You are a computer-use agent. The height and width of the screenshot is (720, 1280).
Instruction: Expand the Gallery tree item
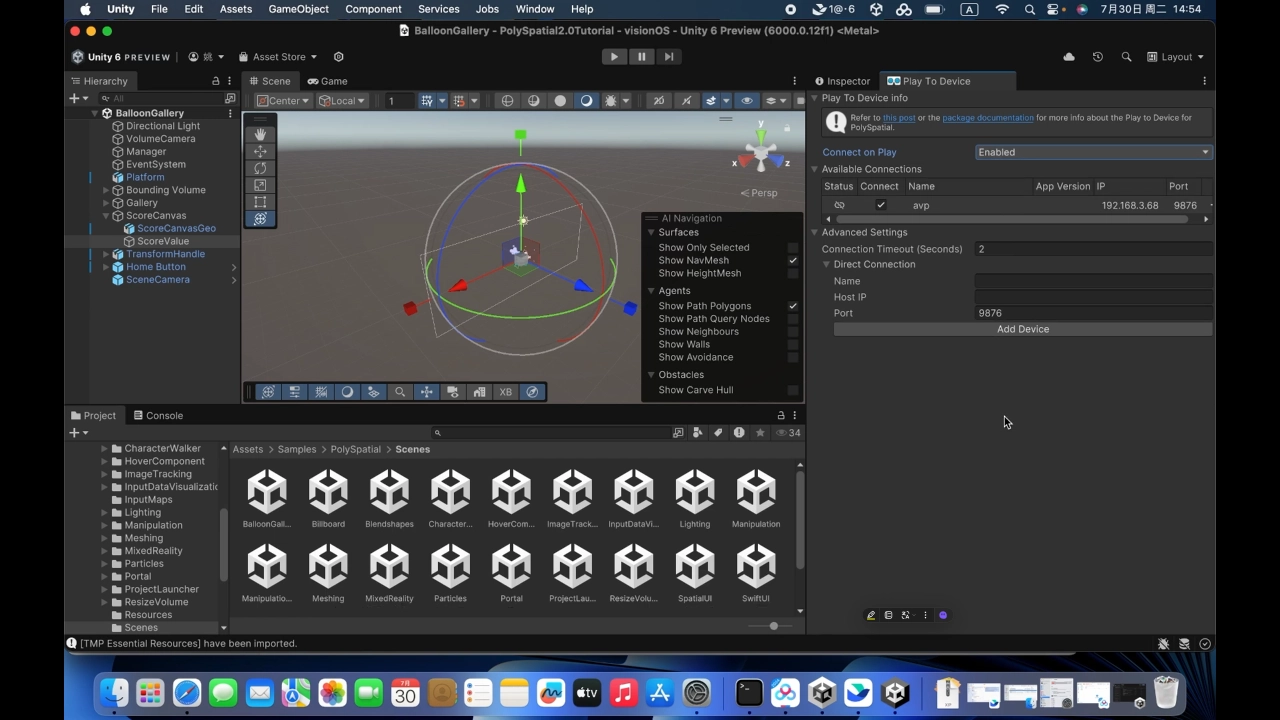point(106,203)
